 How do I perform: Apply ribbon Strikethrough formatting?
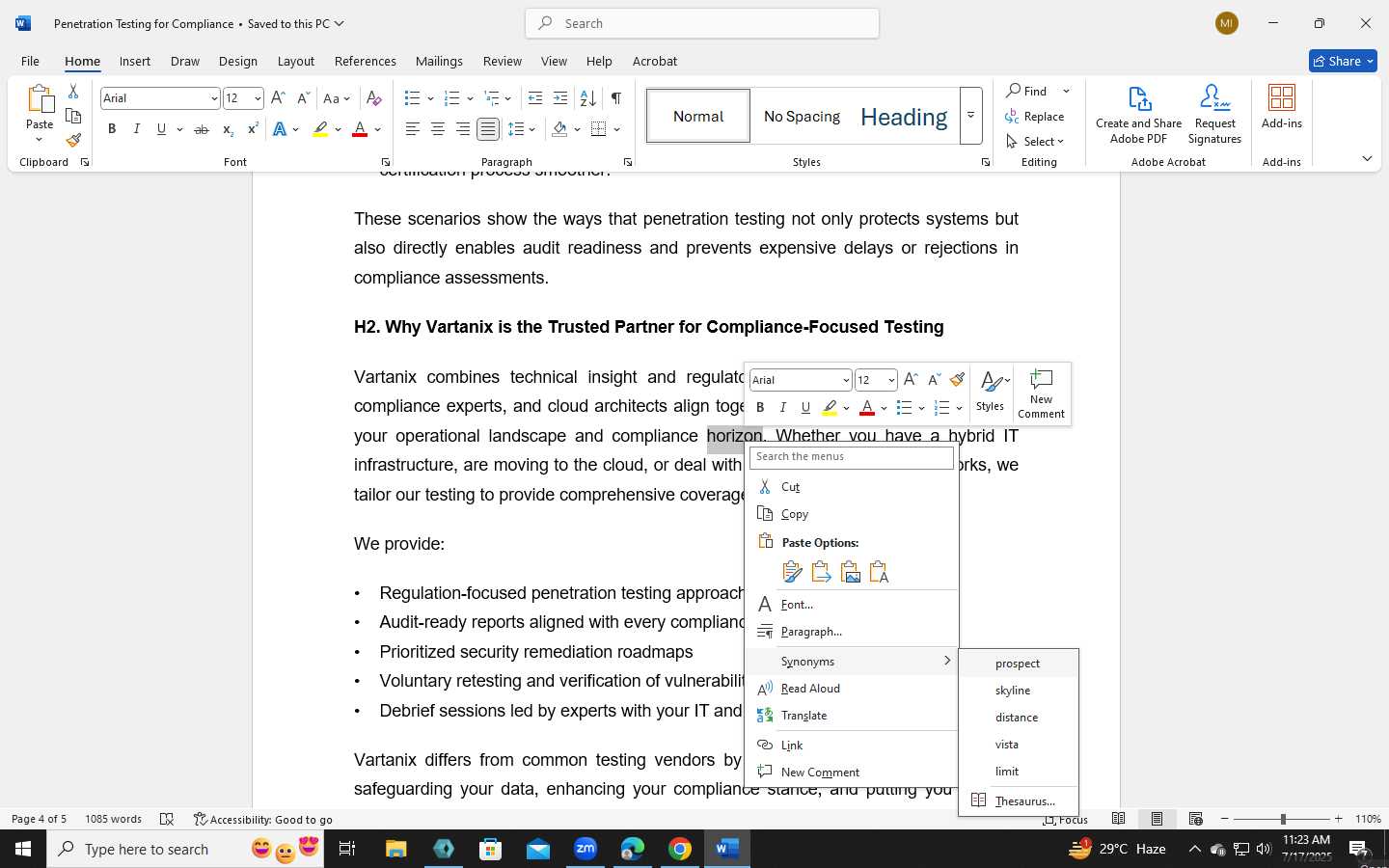pos(201,129)
